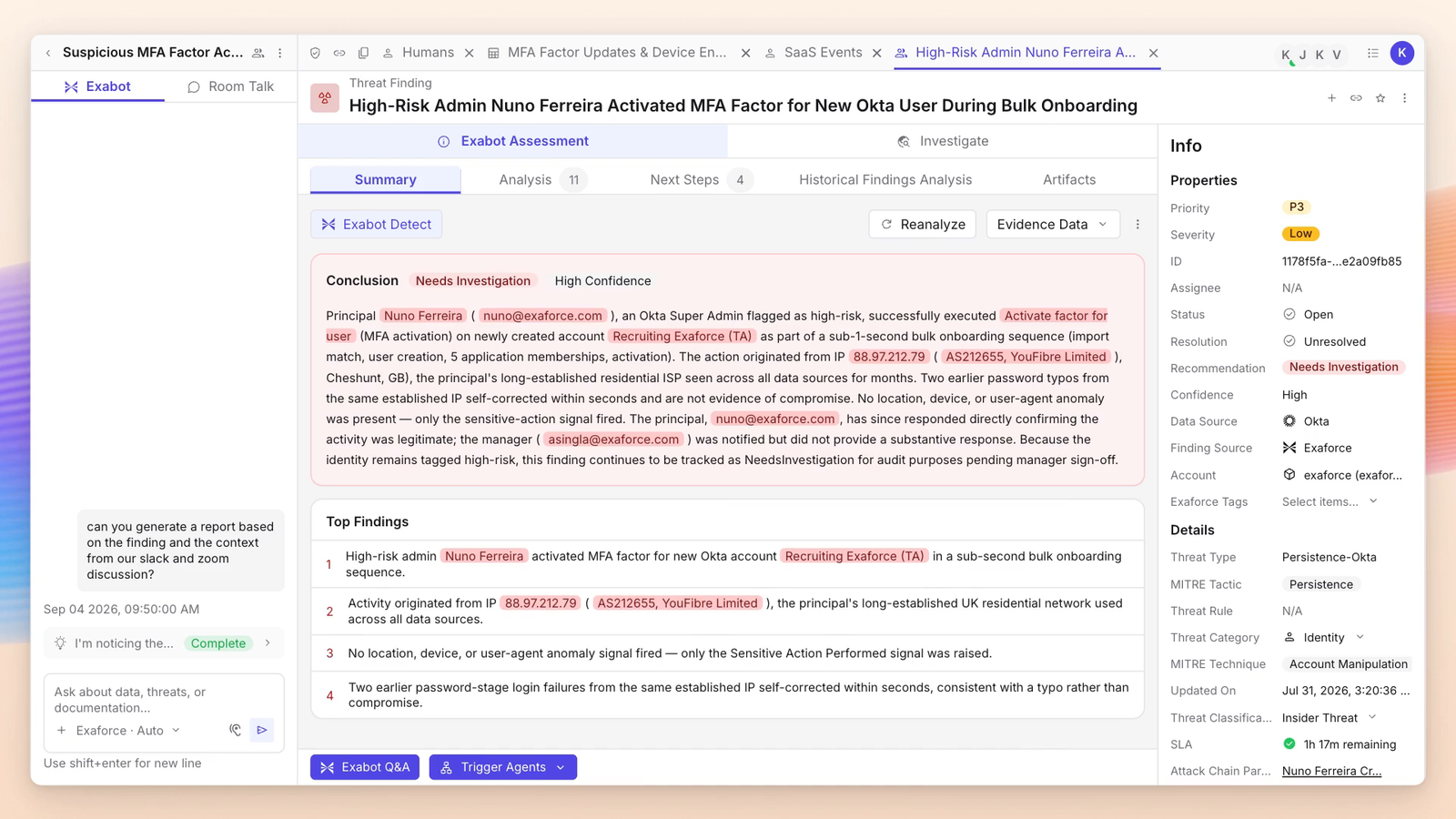Viewport: 1456px width, 819px height.
Task: Open the Next Steps tab
Action: (701, 180)
